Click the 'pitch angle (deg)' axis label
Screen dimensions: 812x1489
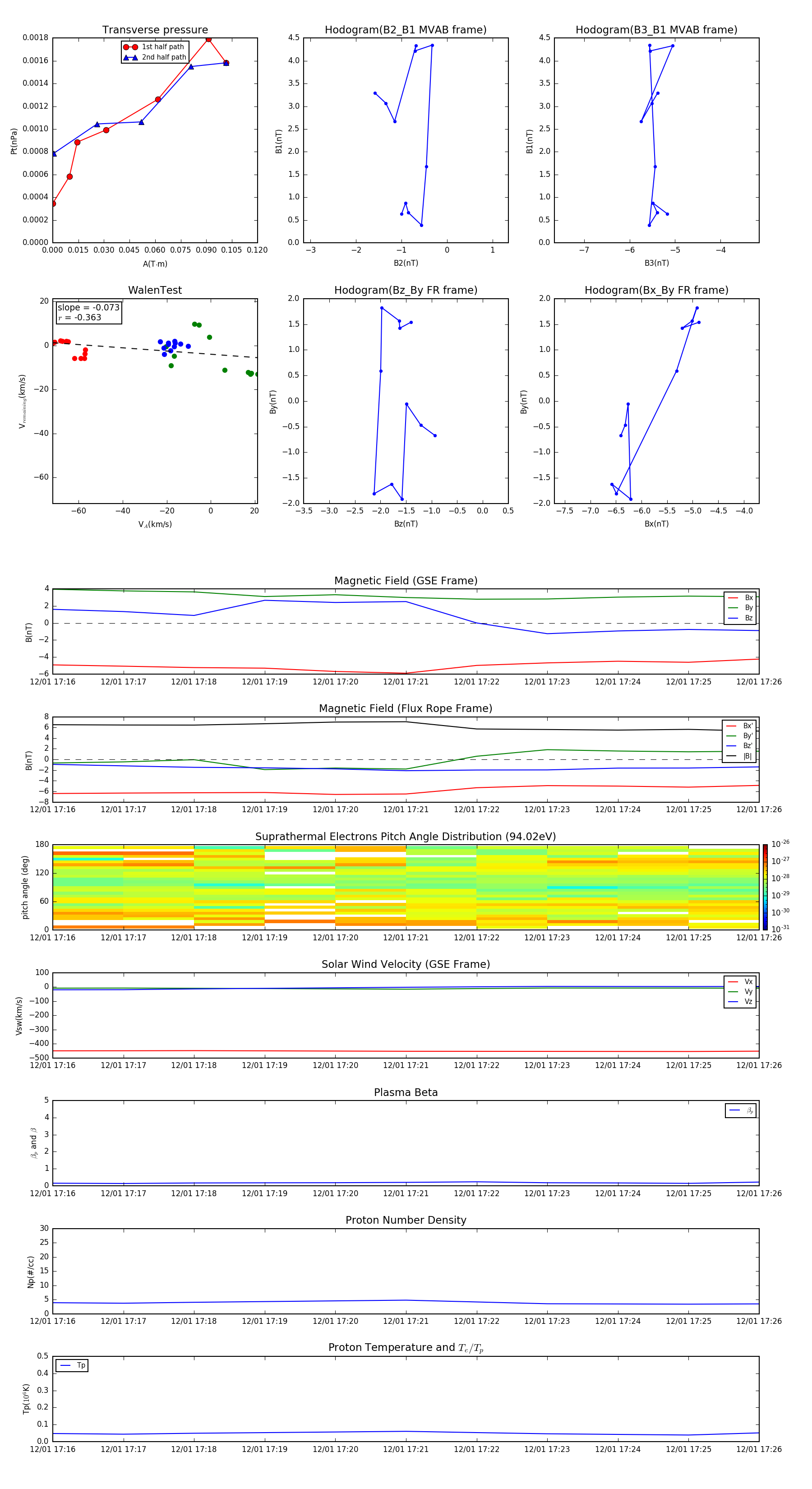25,887
